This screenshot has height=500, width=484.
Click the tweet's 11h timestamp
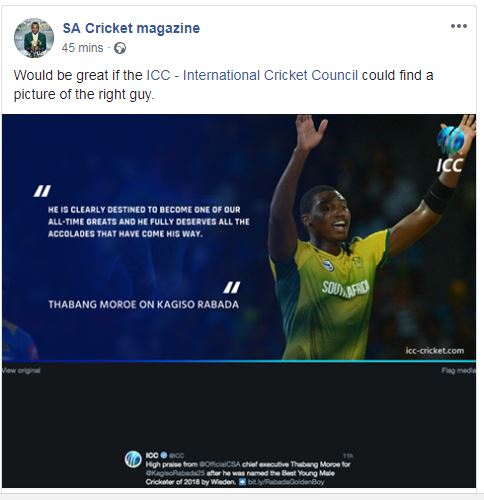click(x=348, y=456)
